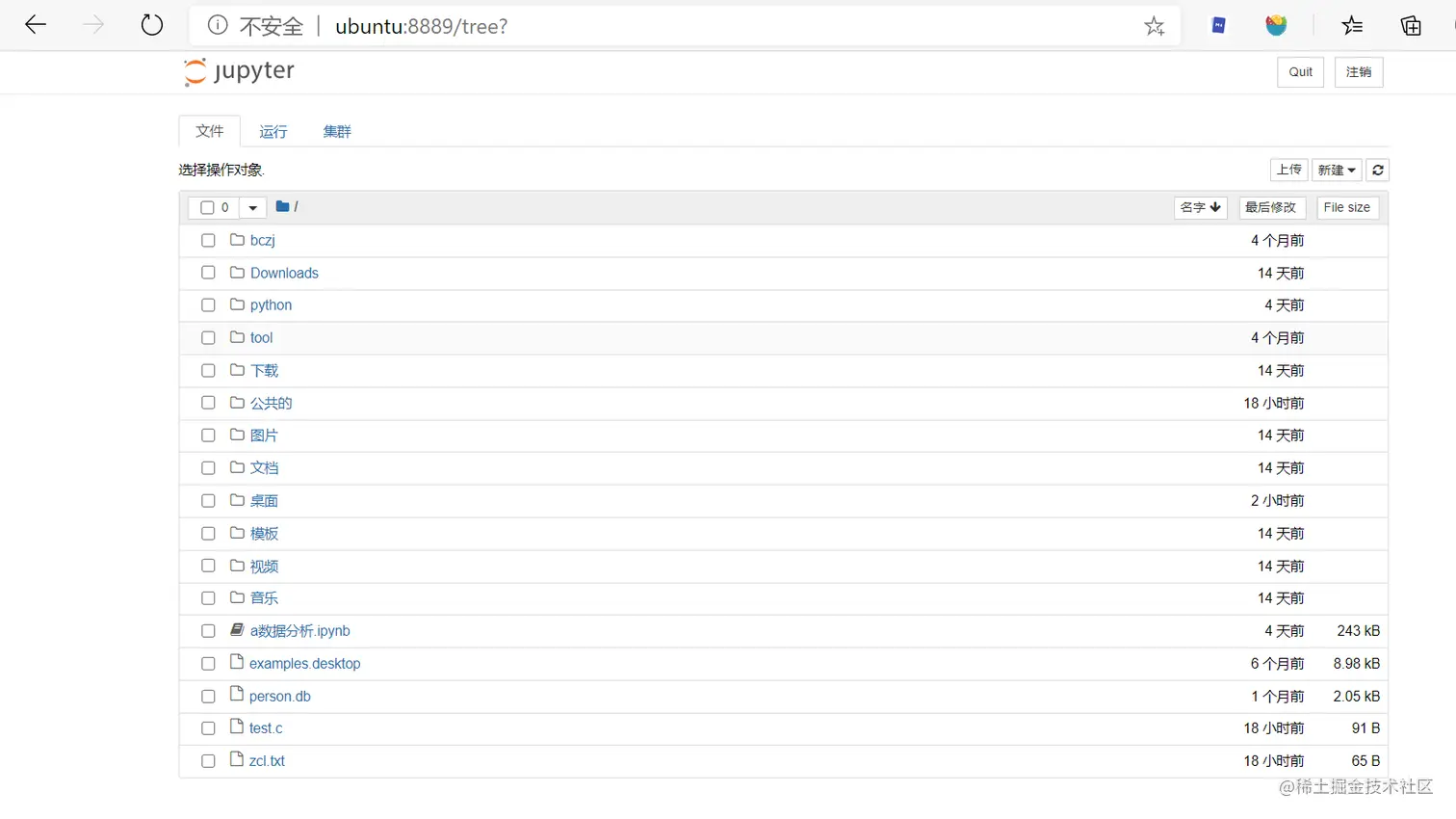
Task: Click the 图片 folder icon
Action: coord(237,435)
